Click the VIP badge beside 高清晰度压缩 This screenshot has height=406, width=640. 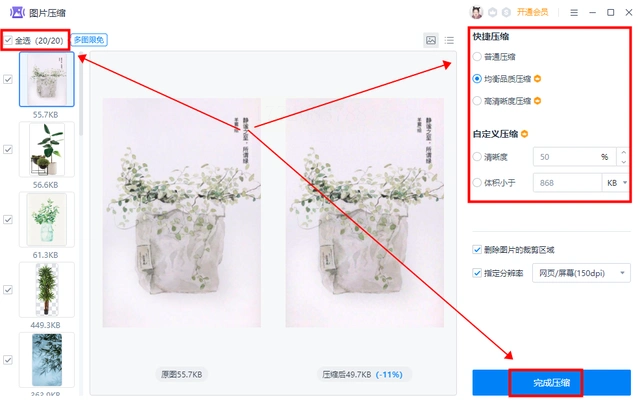538,100
